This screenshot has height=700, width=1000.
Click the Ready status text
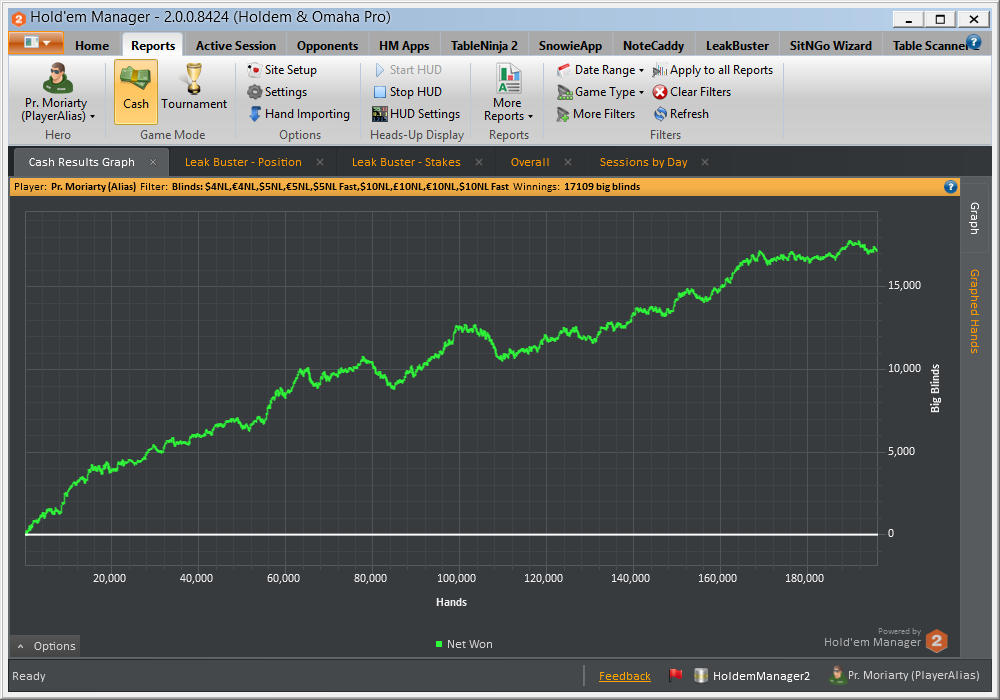click(29, 676)
